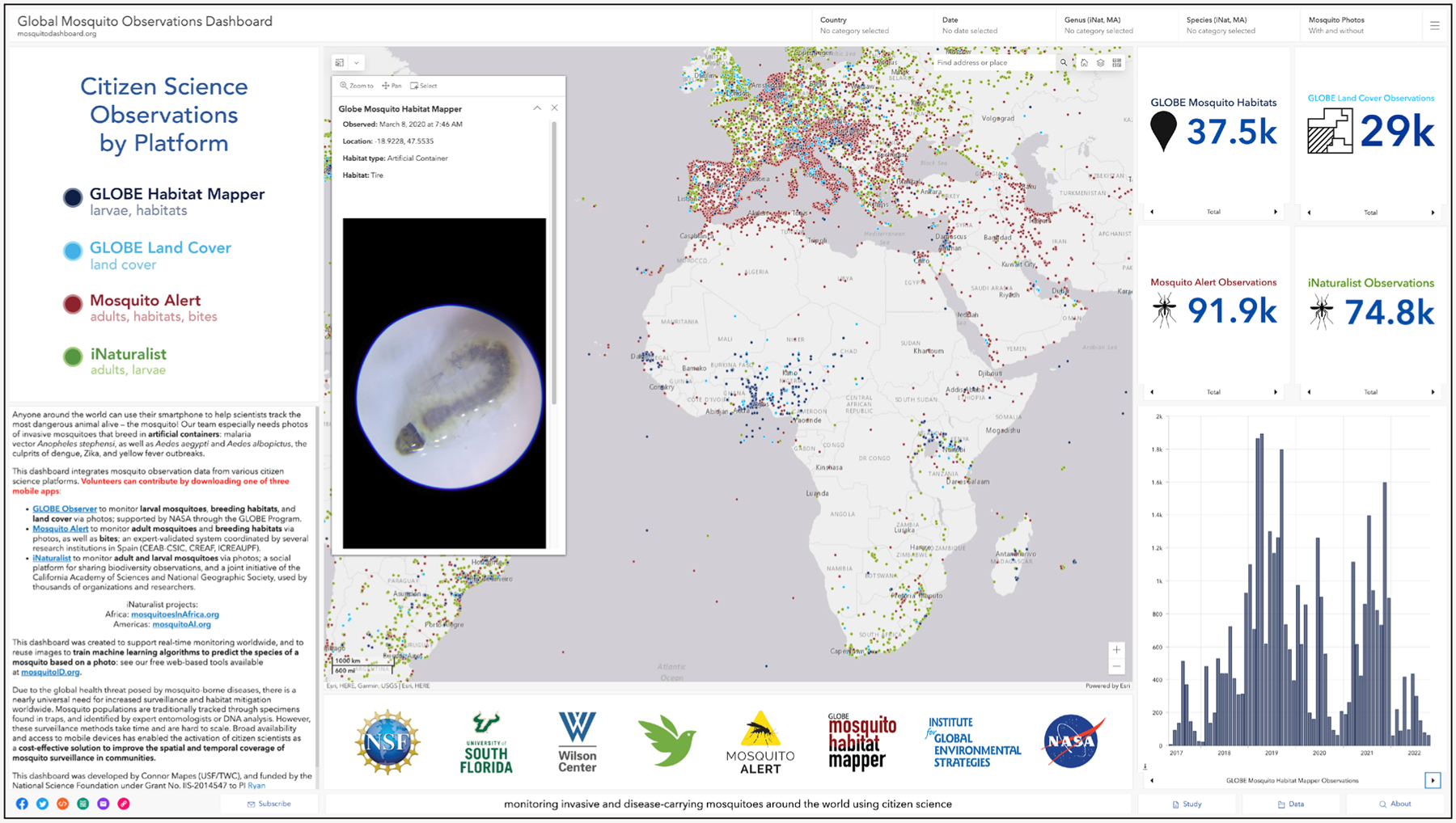Click the map home extent icon
This screenshot has height=823, width=1456.
[x=1084, y=63]
